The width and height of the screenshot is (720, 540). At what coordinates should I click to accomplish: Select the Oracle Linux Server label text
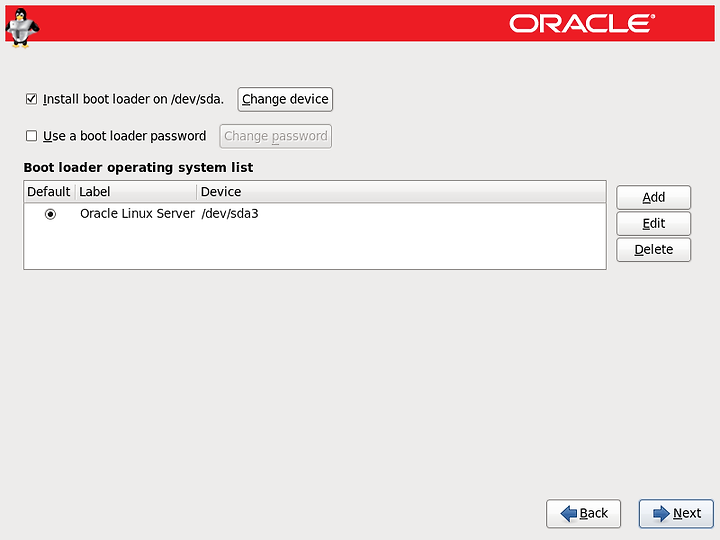(x=137, y=214)
